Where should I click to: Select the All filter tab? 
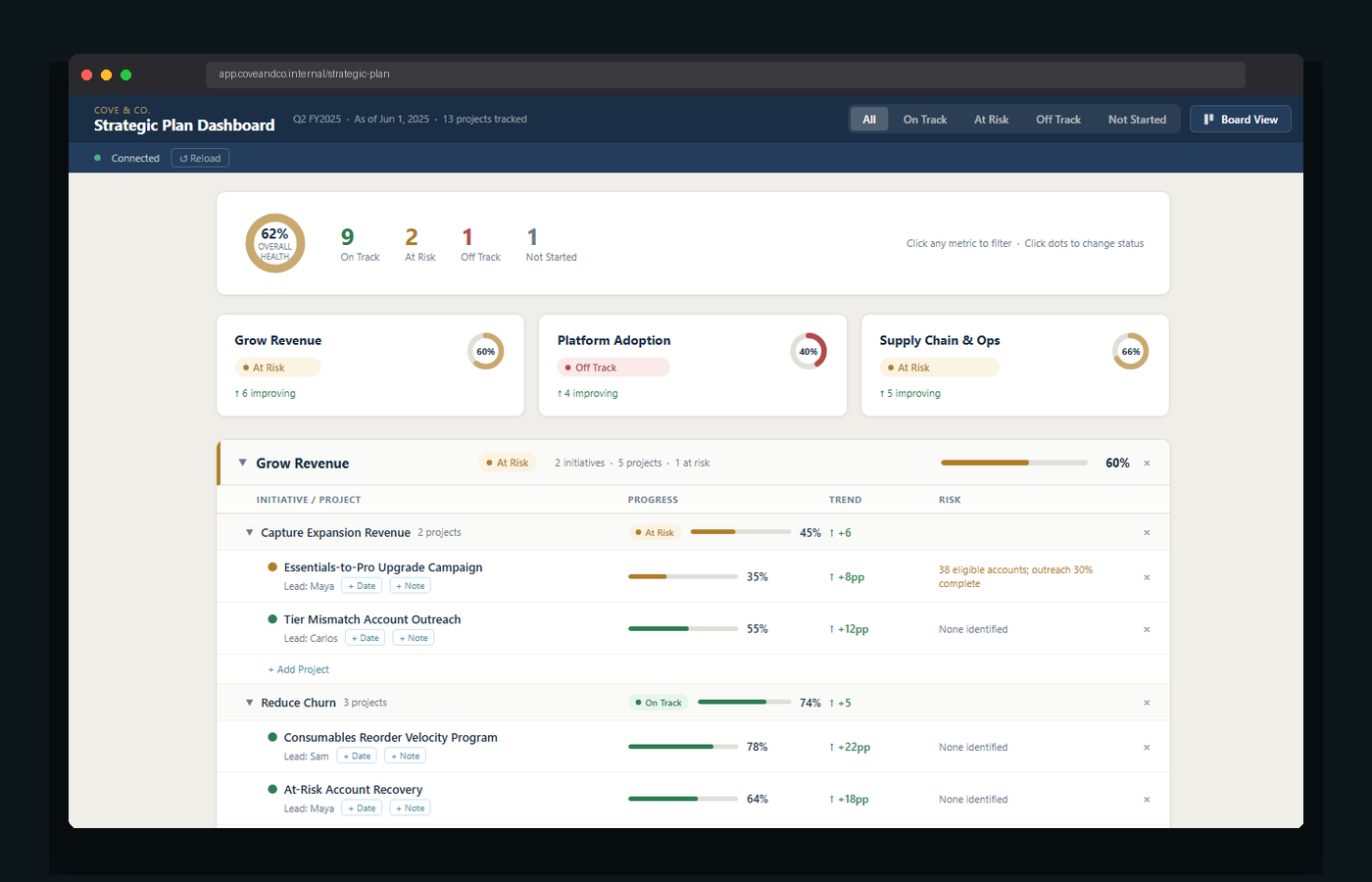click(x=869, y=120)
